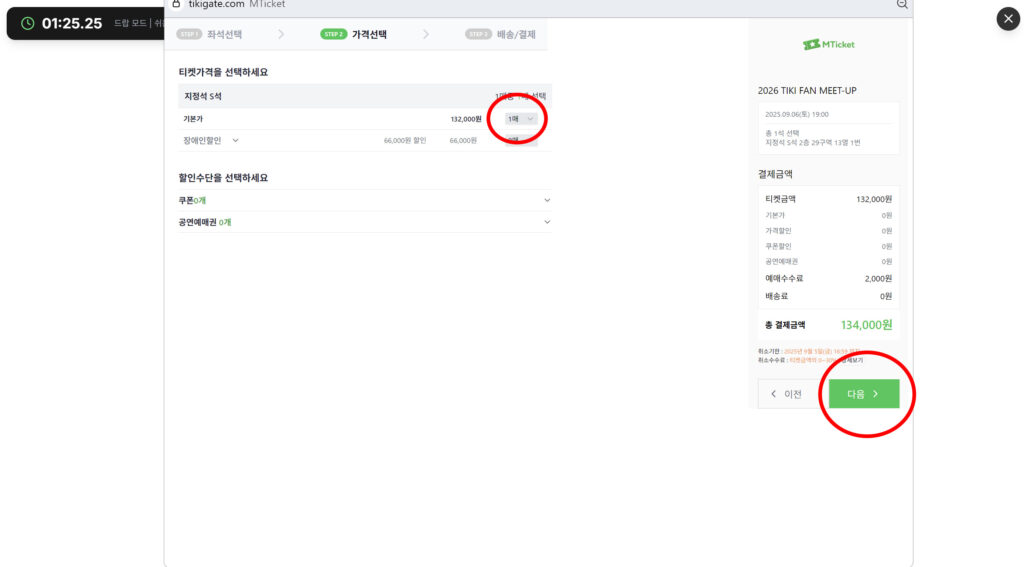Jump to the 배송/결제 step tab

pyautogui.click(x=516, y=34)
